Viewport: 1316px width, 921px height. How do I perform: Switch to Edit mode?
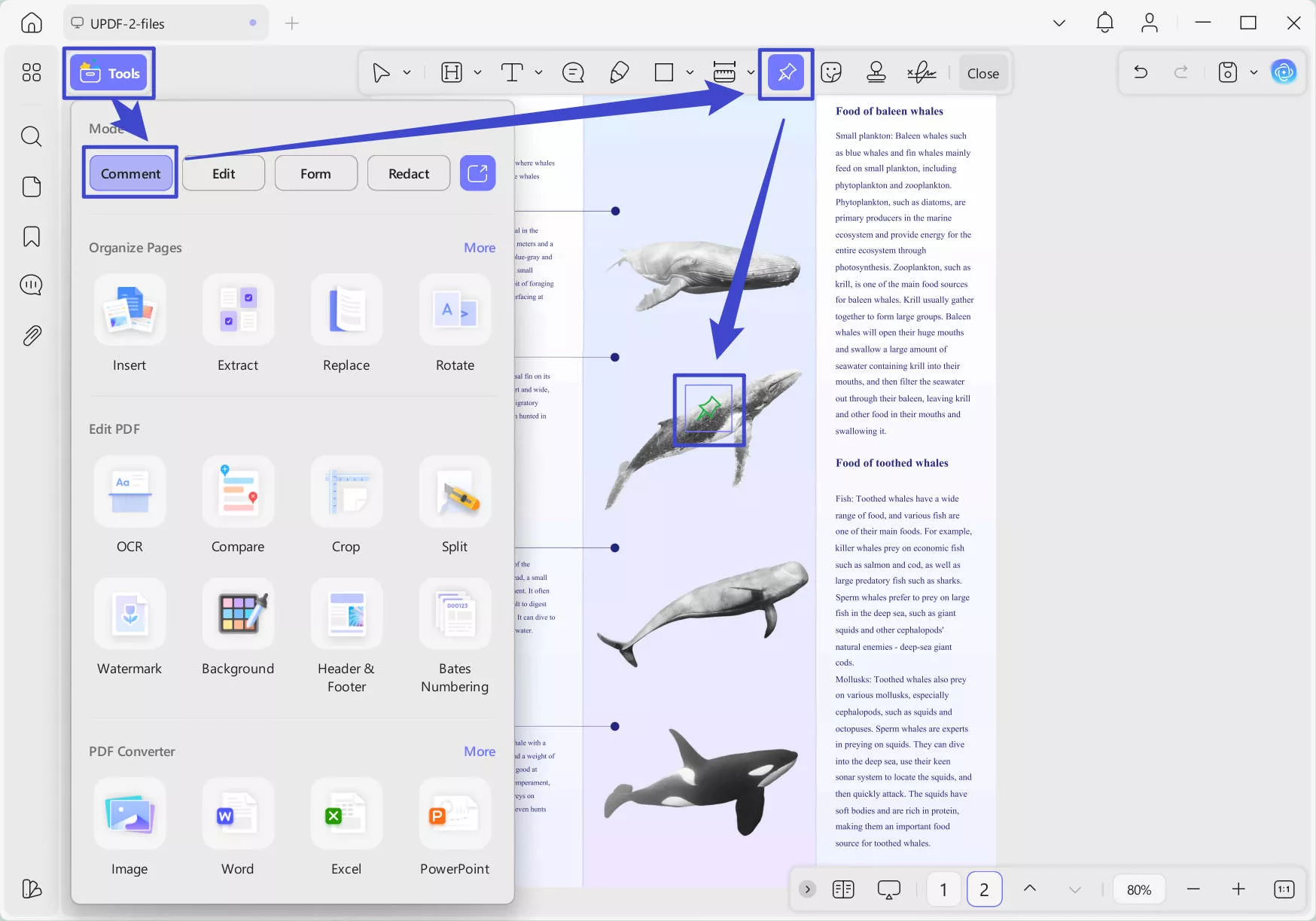click(223, 173)
